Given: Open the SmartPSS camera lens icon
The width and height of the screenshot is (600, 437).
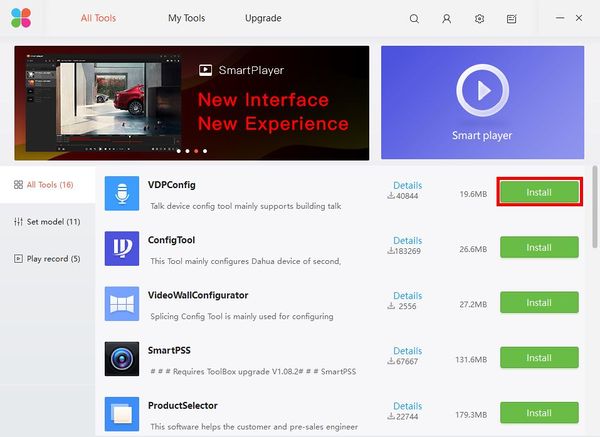Looking at the screenshot, I should point(122,359).
